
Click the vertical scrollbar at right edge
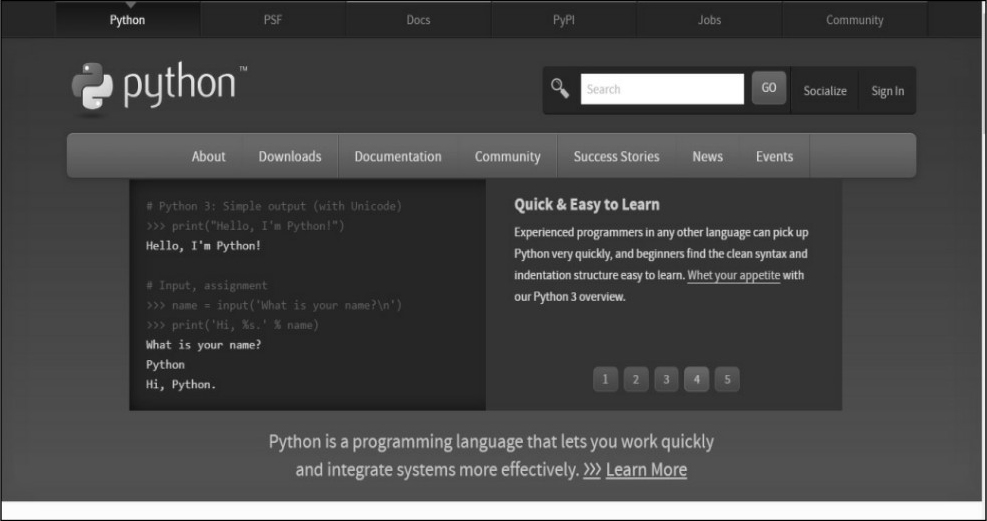pyautogui.click(x=983, y=252)
